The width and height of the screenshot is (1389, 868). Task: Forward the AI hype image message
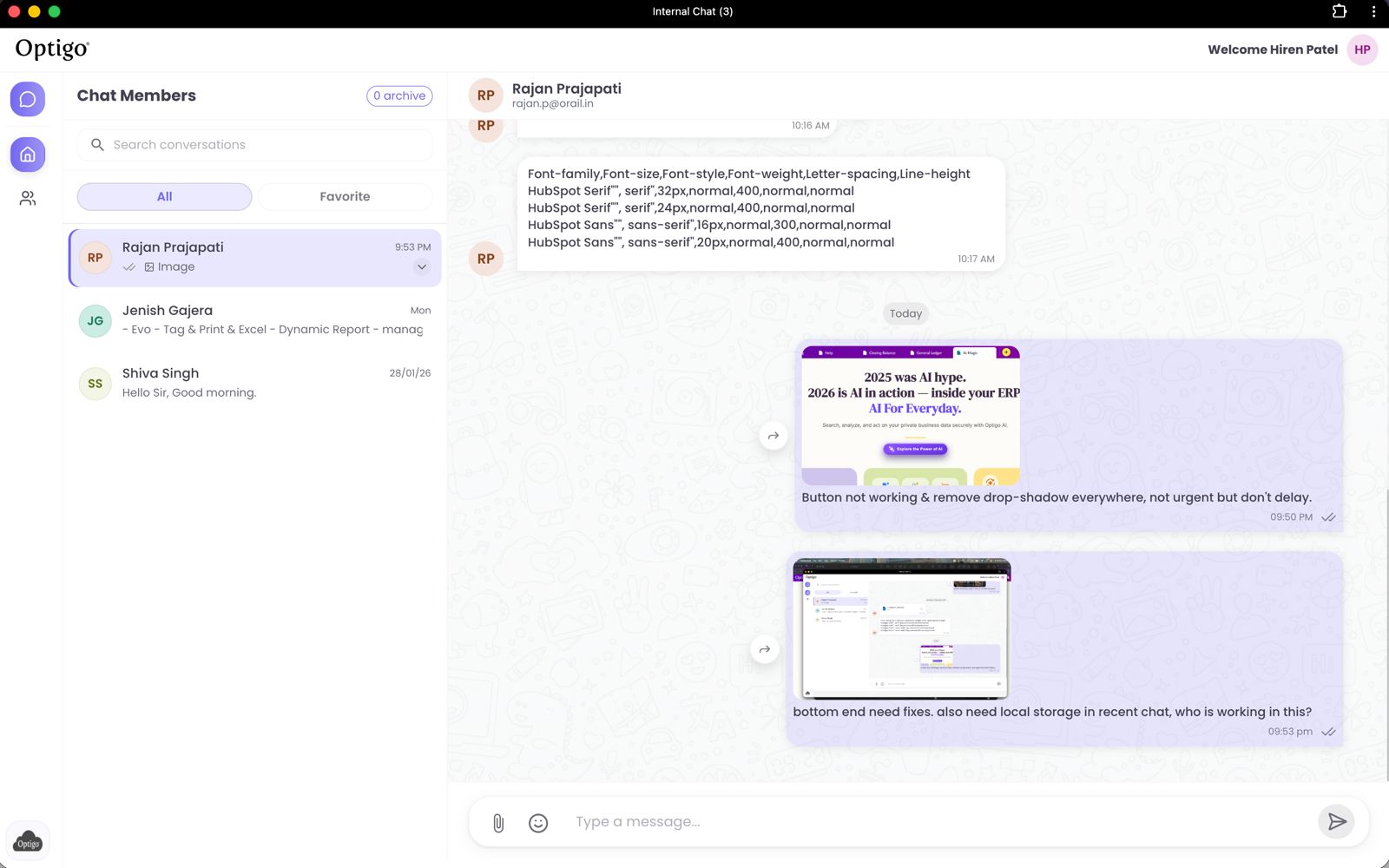click(x=773, y=436)
